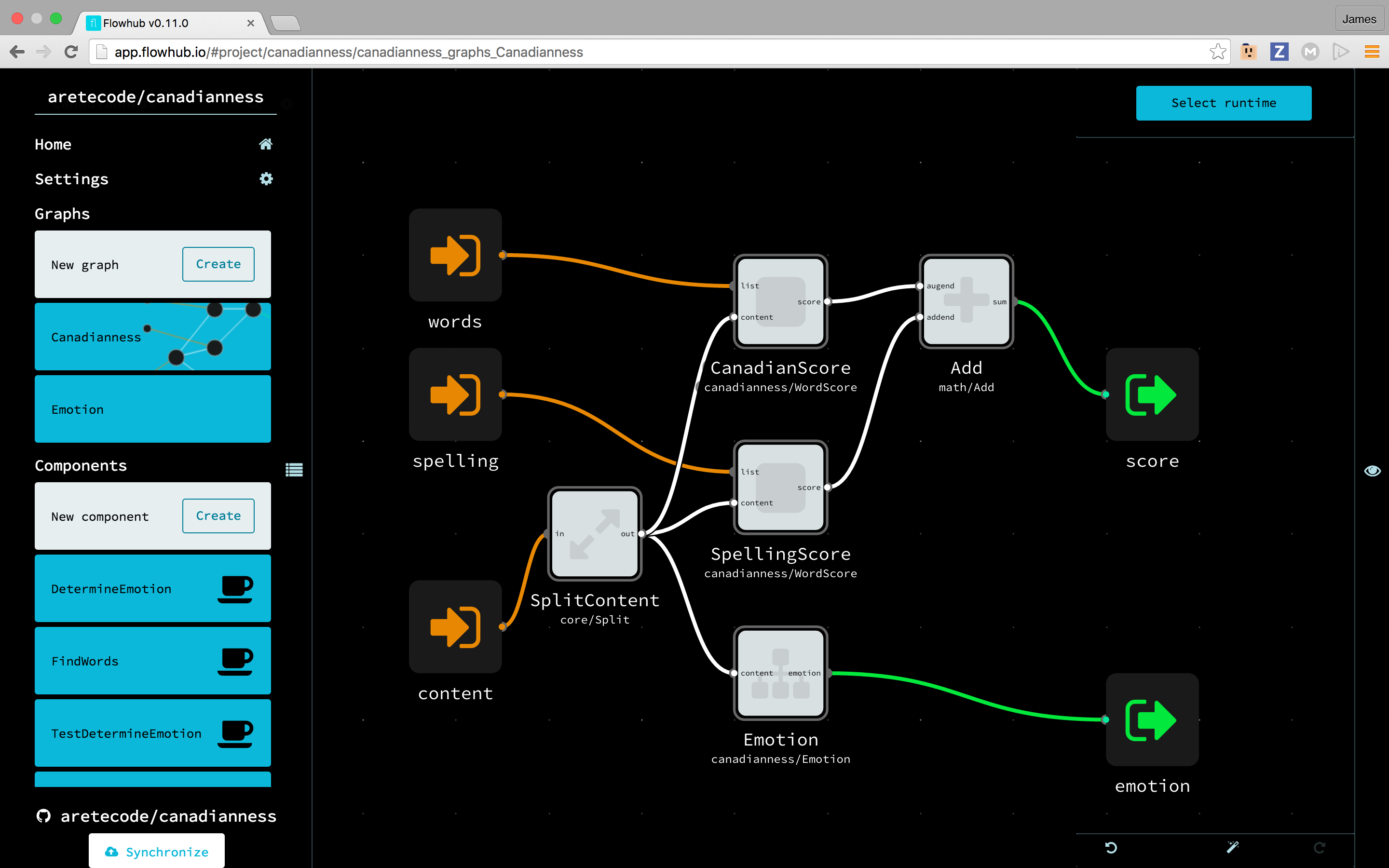Select the SpellingScore node
Viewport: 1389px width, 868px height.
click(781, 488)
